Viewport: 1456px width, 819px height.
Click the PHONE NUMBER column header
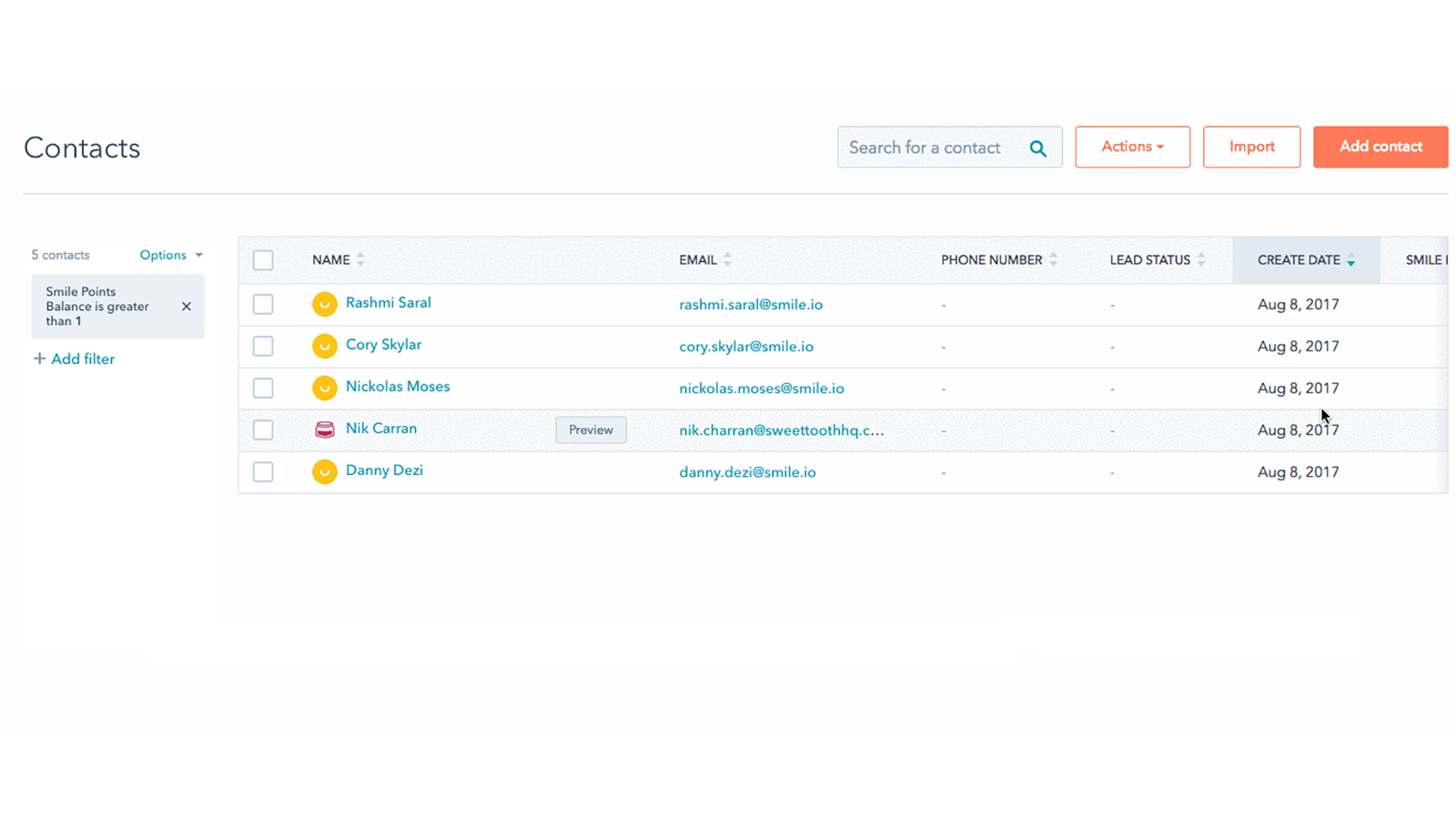pos(991,259)
